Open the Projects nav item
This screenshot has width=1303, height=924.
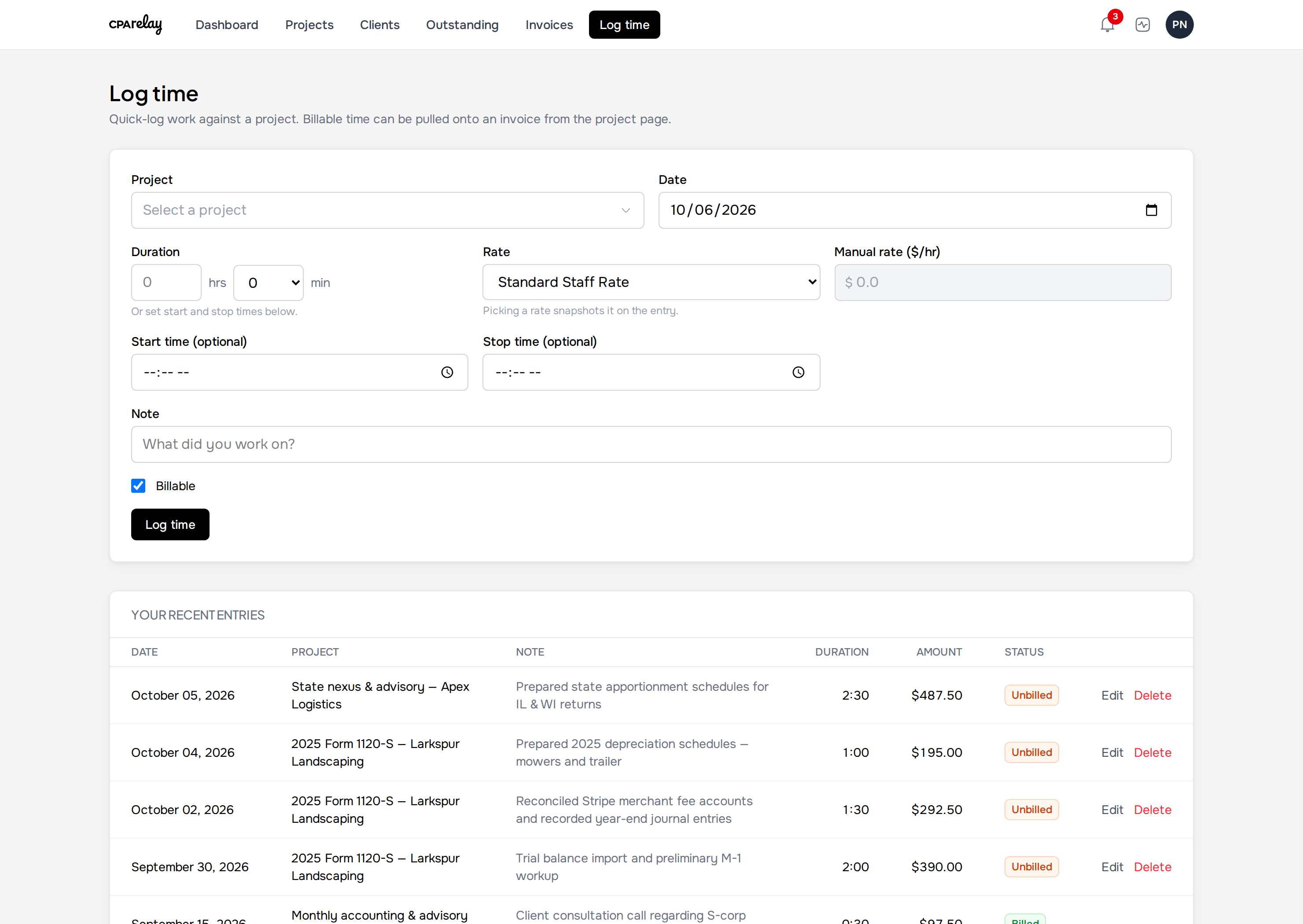[x=309, y=25]
